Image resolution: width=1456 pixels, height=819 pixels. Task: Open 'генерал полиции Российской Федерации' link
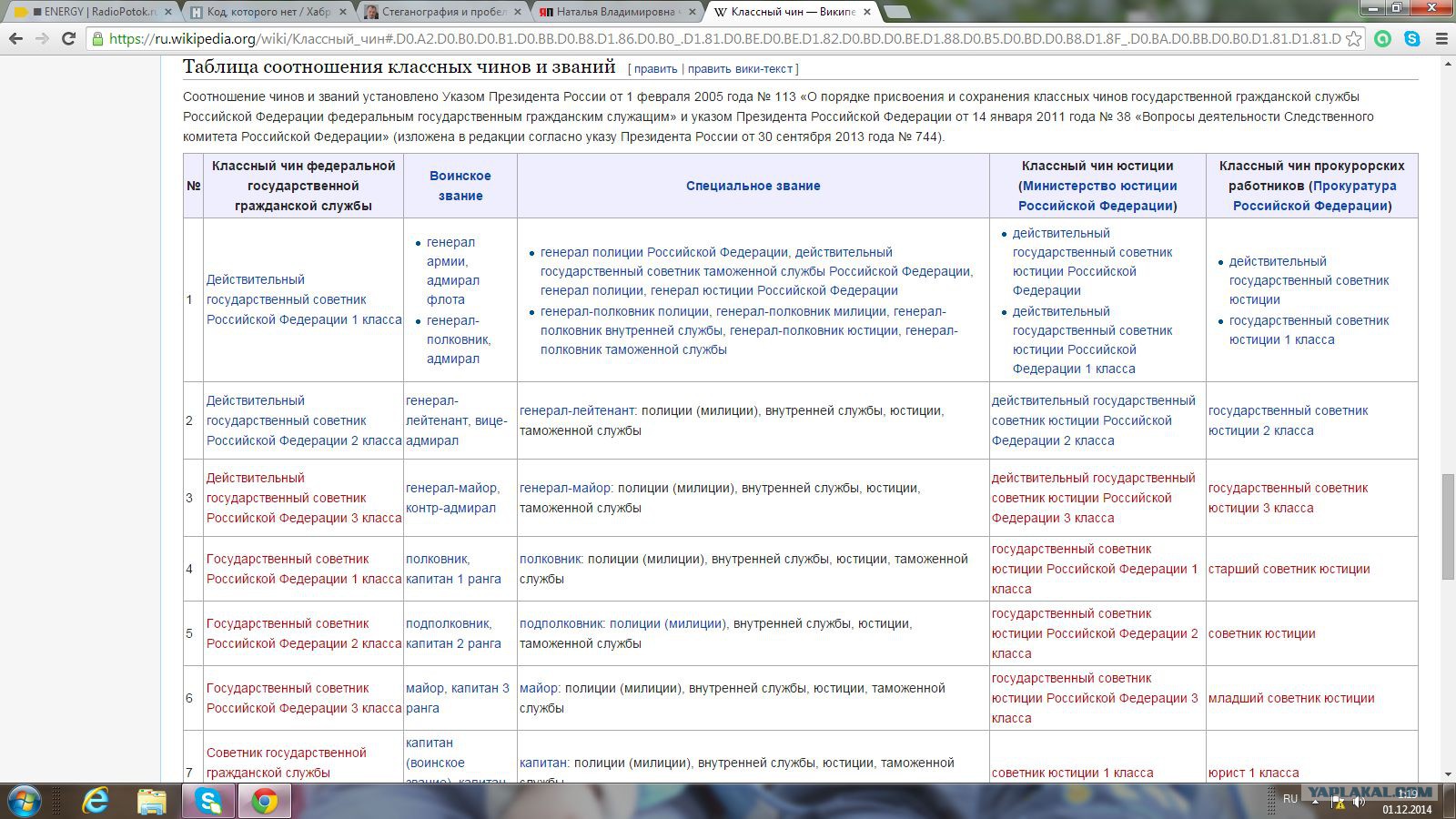coord(664,252)
